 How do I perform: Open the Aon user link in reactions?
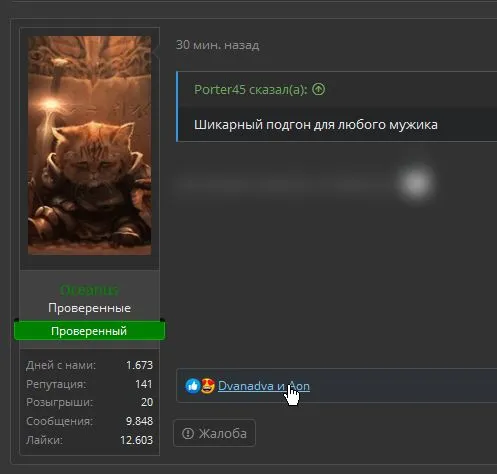[x=300, y=386]
